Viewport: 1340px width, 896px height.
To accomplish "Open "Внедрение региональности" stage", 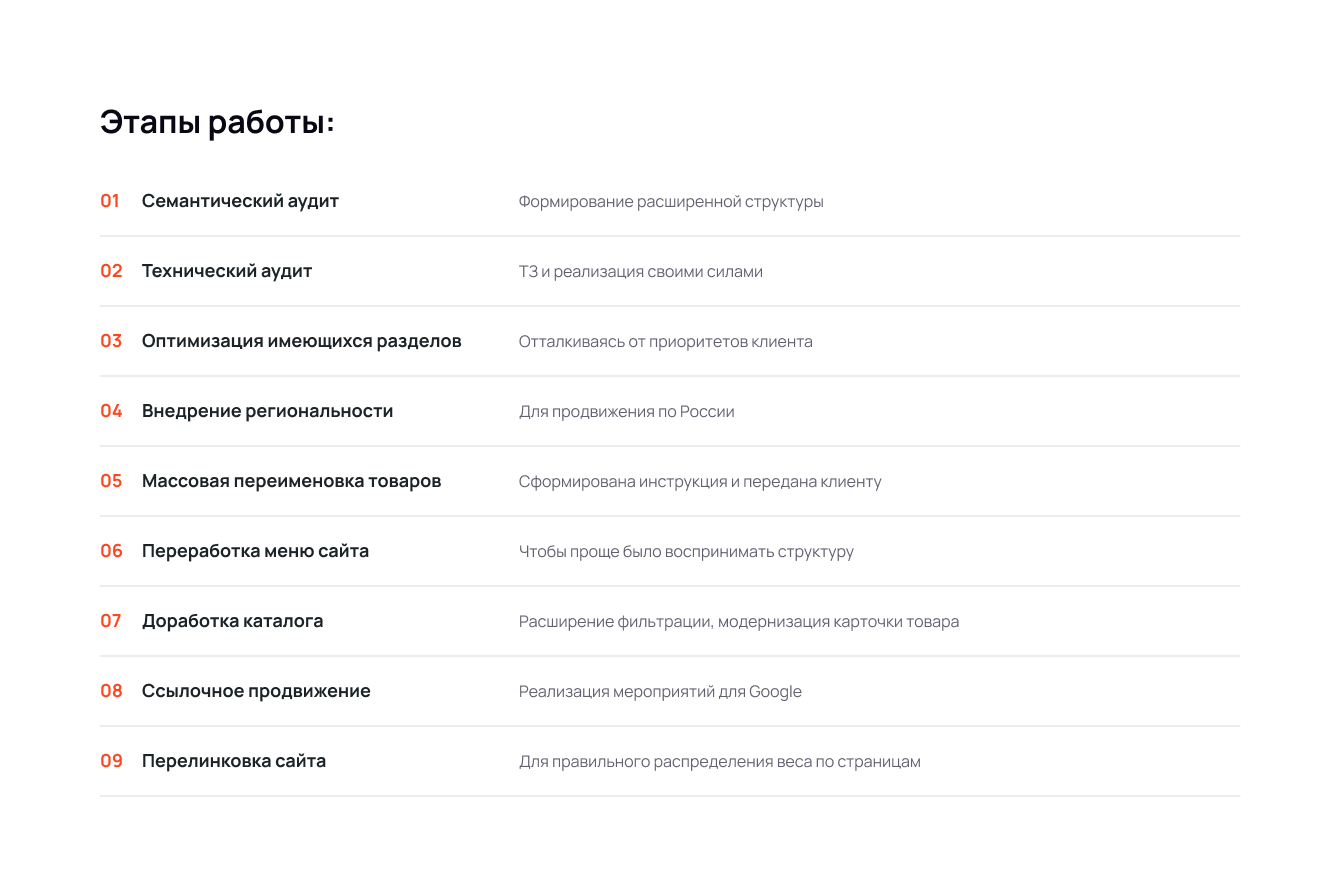I will click(x=267, y=411).
